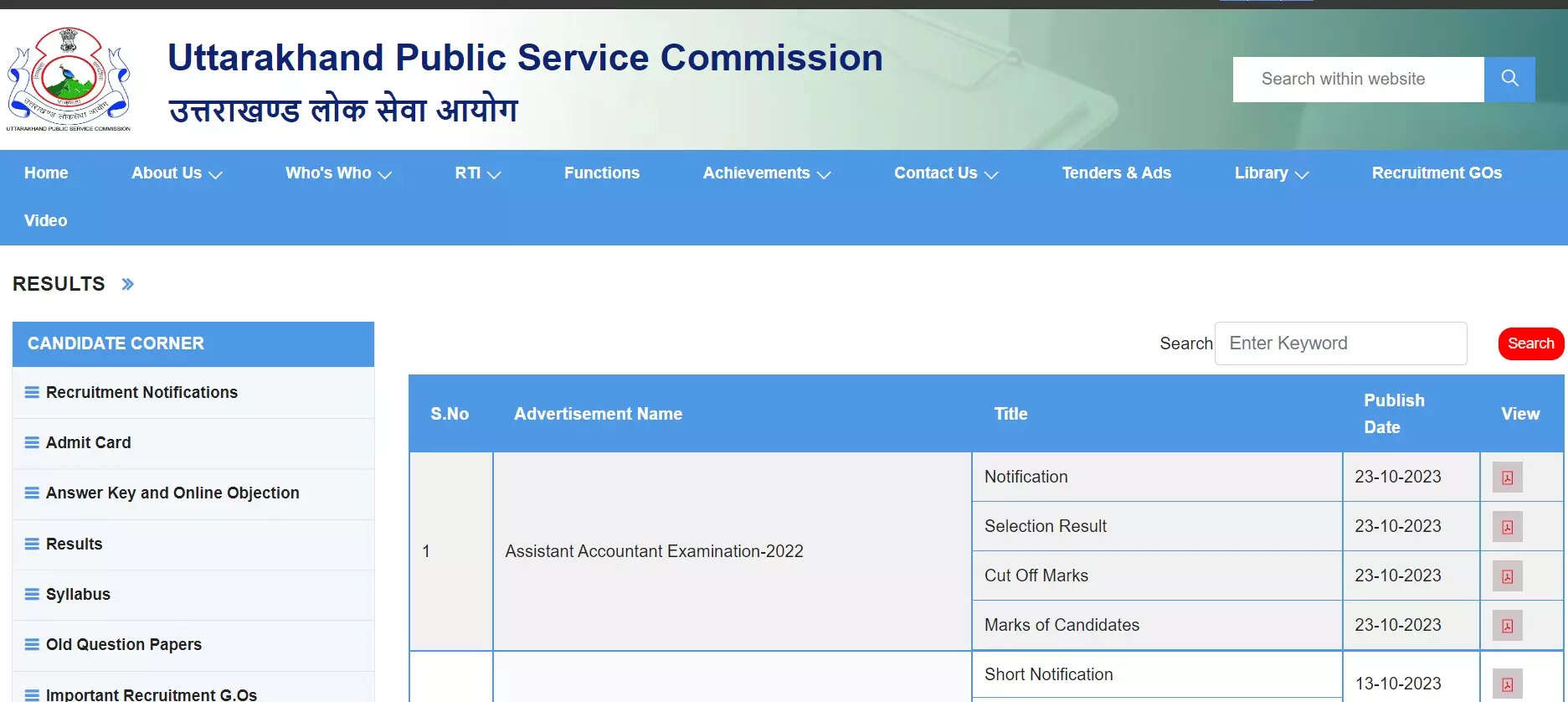Click the magnifier search button in header
Viewport: 1568px width, 702px height.
(x=1509, y=80)
